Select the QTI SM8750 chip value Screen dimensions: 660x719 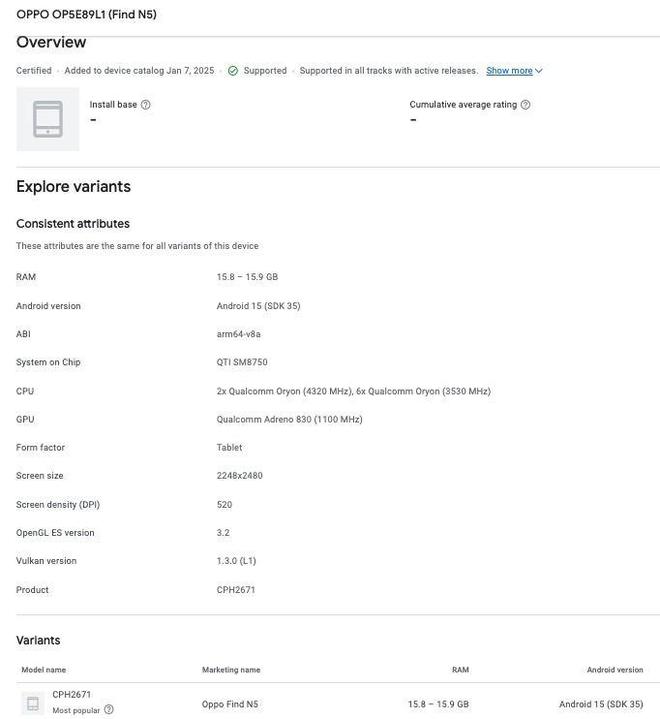[x=242, y=363]
